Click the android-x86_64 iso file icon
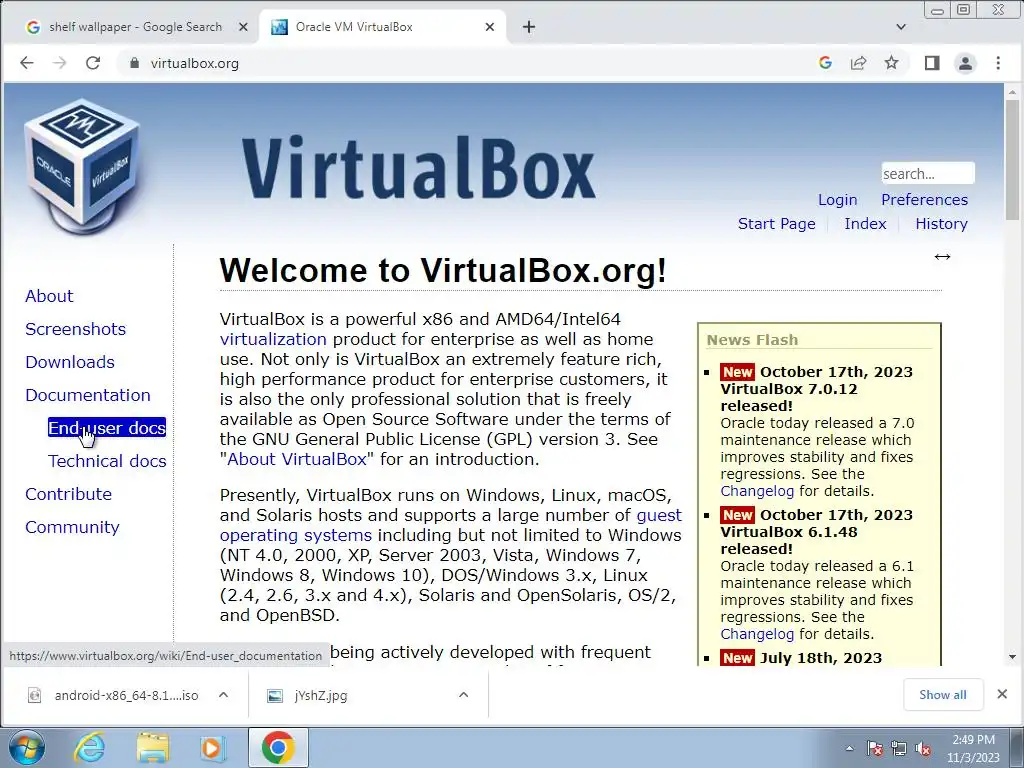This screenshot has height=768, width=1024. [x=35, y=696]
